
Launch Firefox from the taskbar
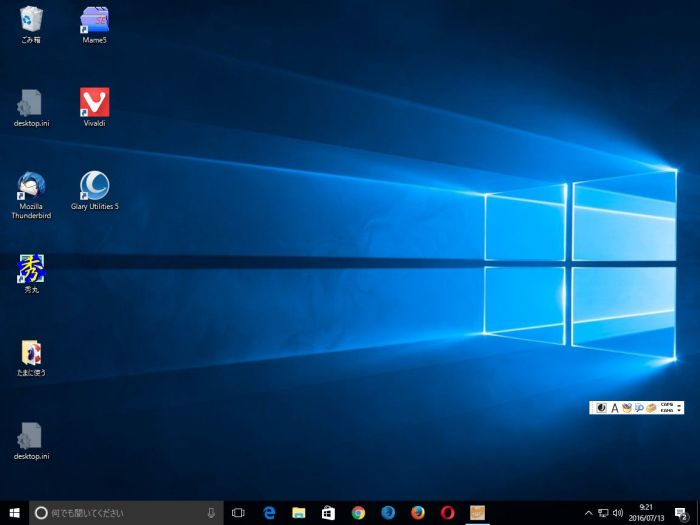(x=418, y=513)
